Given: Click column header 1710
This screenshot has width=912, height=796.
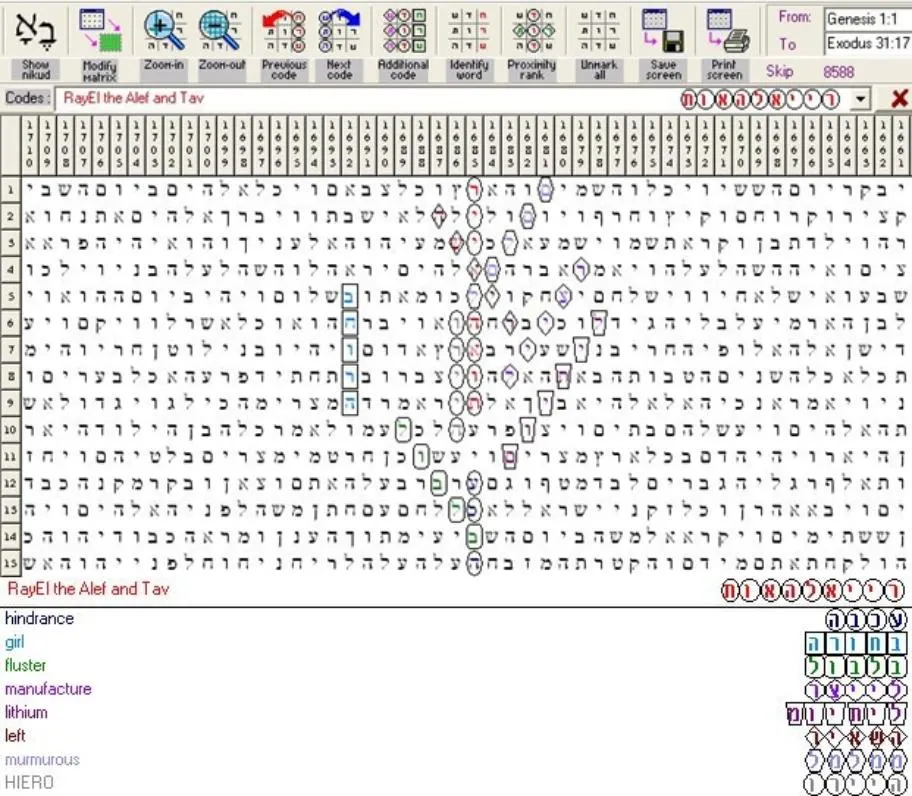Looking at the screenshot, I should (x=30, y=145).
